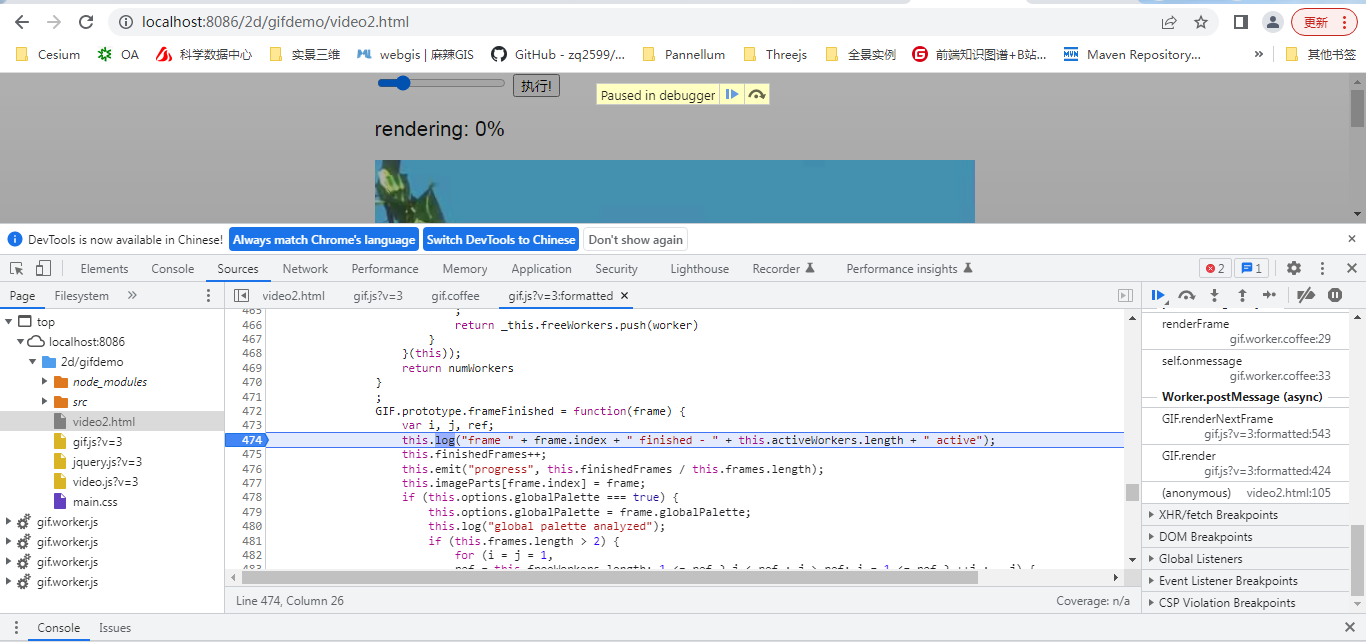
Task: Open the Sources navigator more options menu
Action: [208, 295]
